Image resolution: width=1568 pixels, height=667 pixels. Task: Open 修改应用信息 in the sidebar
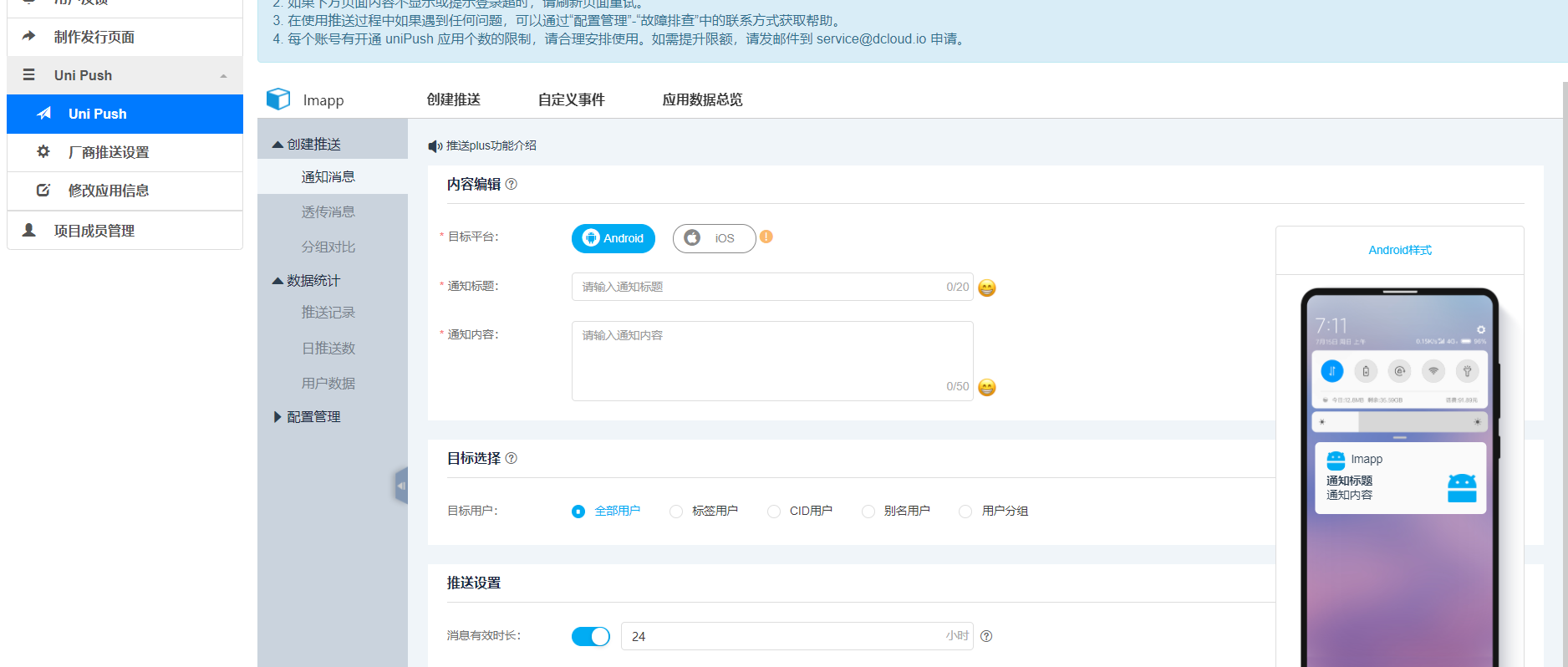(x=125, y=191)
